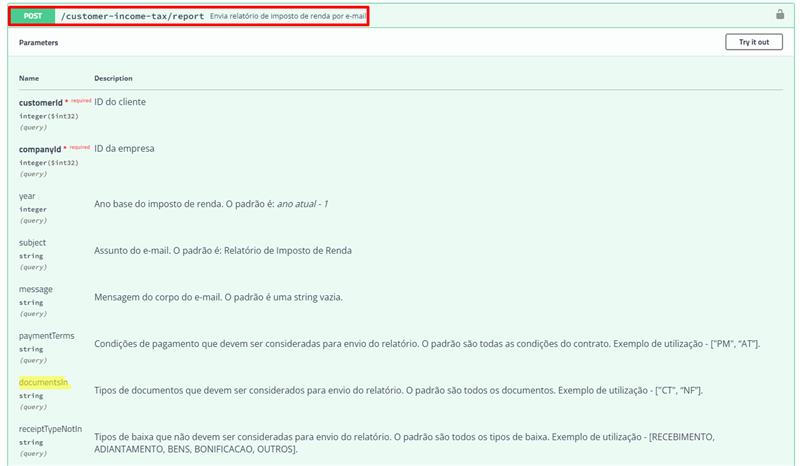The width and height of the screenshot is (800, 466).
Task: Click the 'Ano base do imposto de renda' description
Action: click(211, 204)
